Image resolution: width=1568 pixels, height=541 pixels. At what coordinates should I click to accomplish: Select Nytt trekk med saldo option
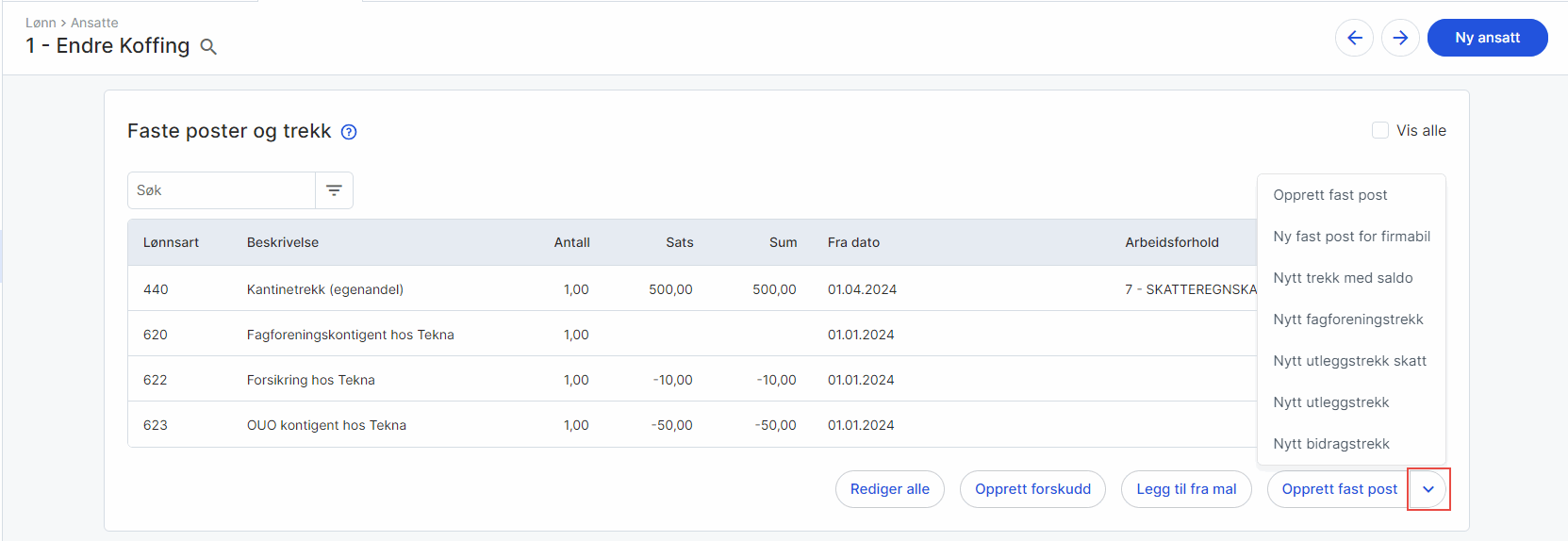click(x=1343, y=278)
